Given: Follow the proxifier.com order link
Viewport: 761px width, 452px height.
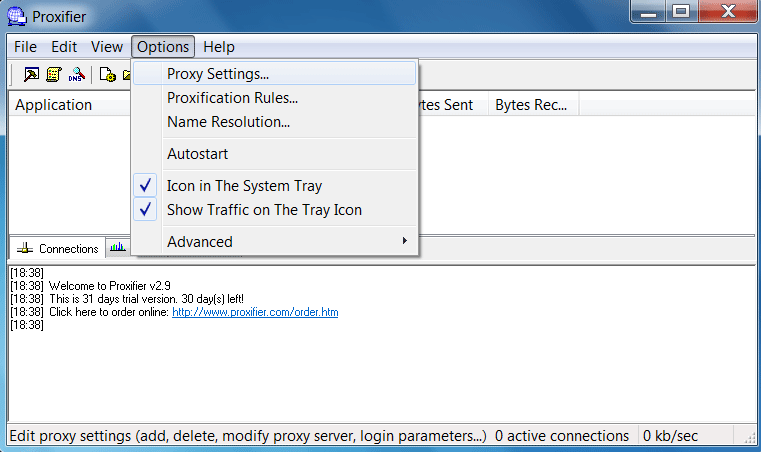Looking at the screenshot, I should click(x=255, y=312).
